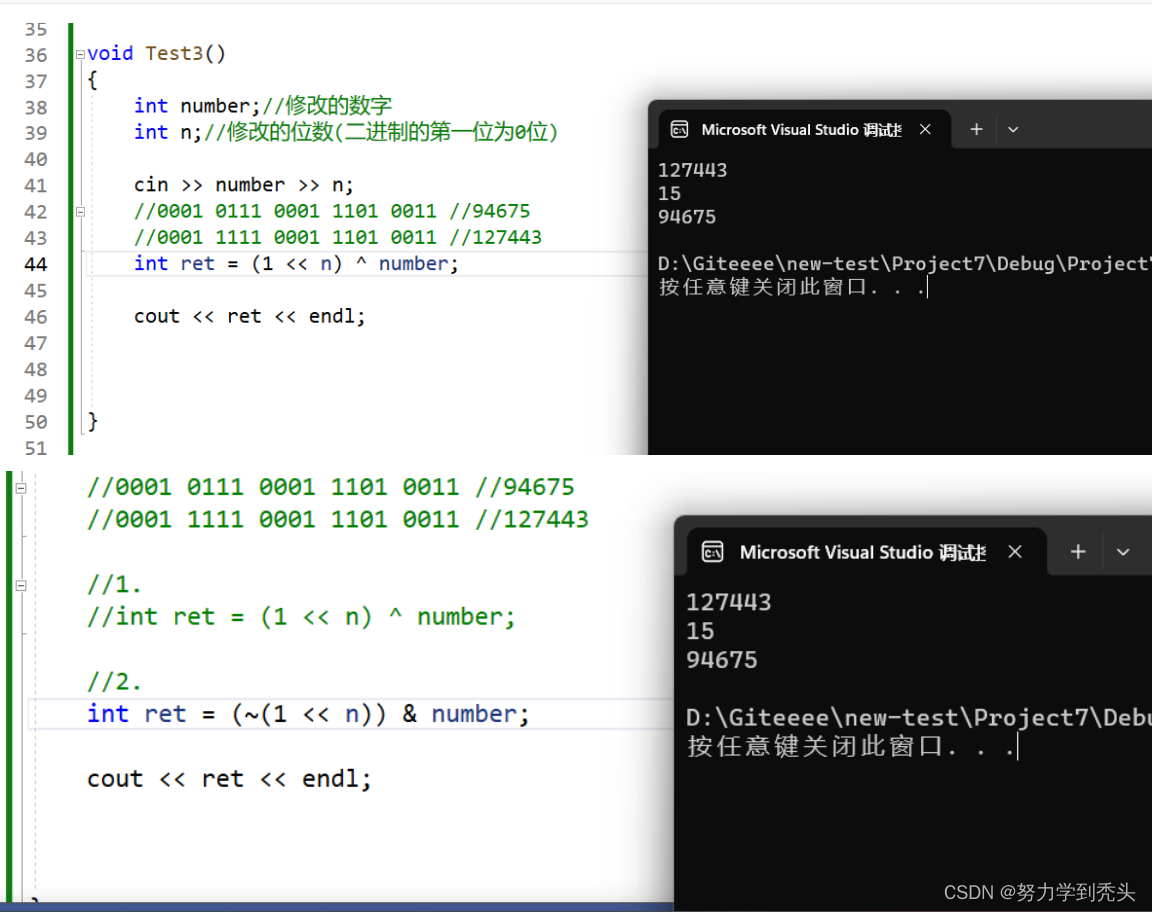Click line number 36 in the gutter
Image resolution: width=1152 pixels, height=912 pixels.
(x=35, y=55)
